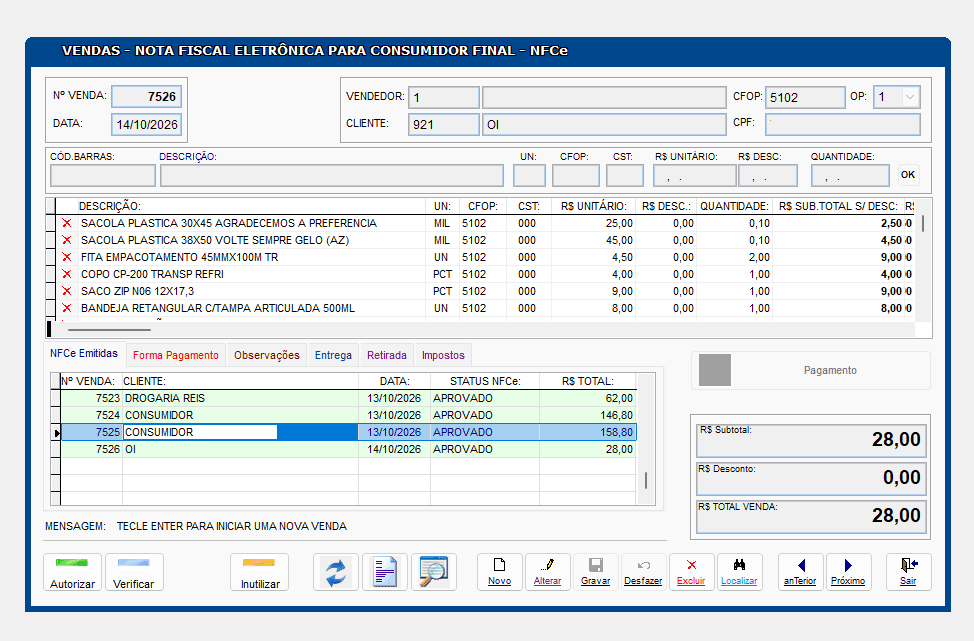The image size is (974, 641).
Task: Click the blue Verificar button
Action: click(x=134, y=572)
